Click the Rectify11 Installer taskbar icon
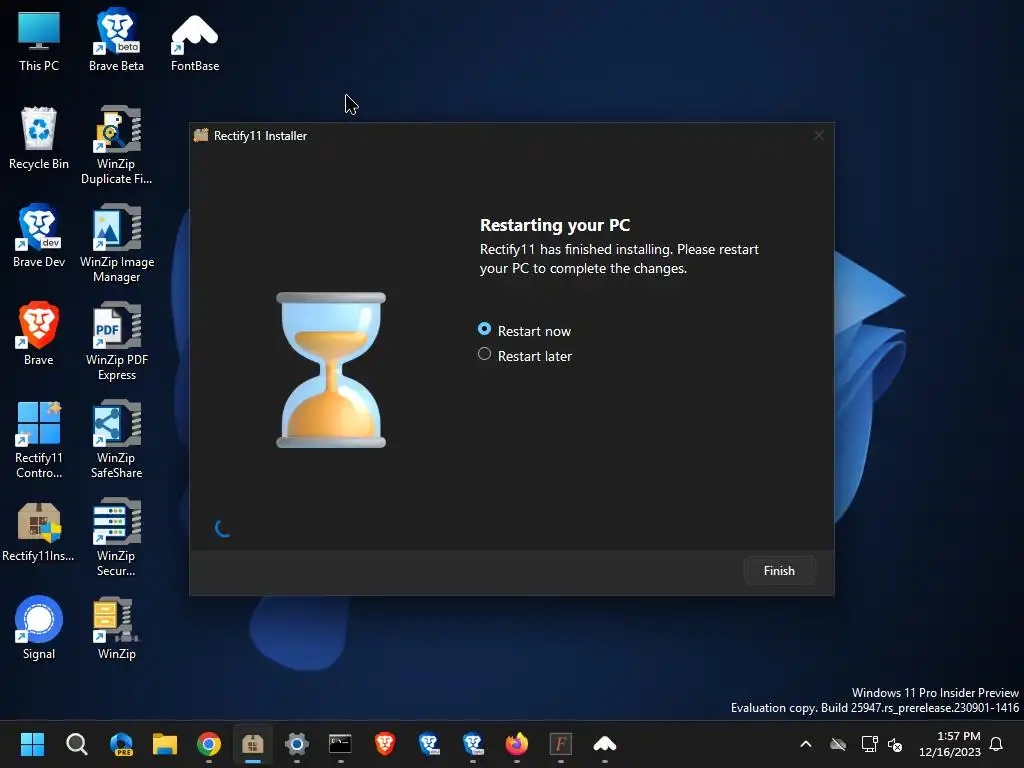1024x768 pixels. pyautogui.click(x=253, y=744)
